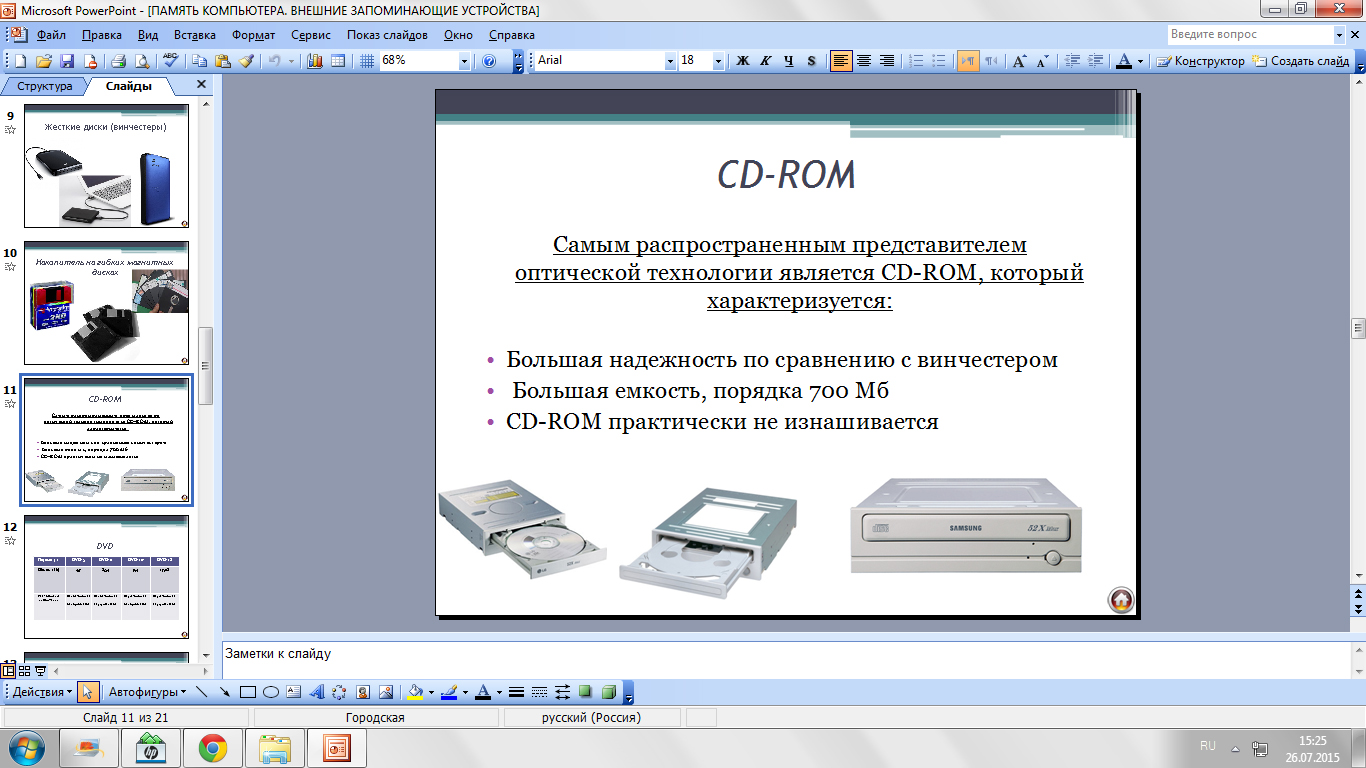Switch to the Структура tab

[45, 86]
